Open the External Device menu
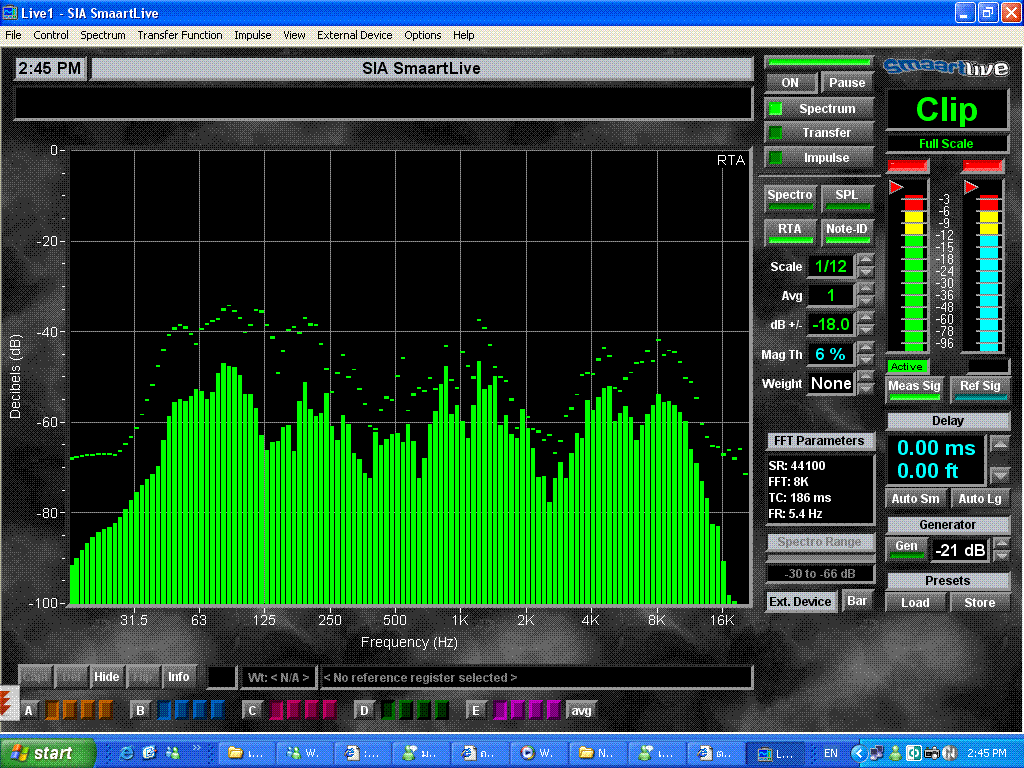The image size is (1024, 768). [355, 35]
